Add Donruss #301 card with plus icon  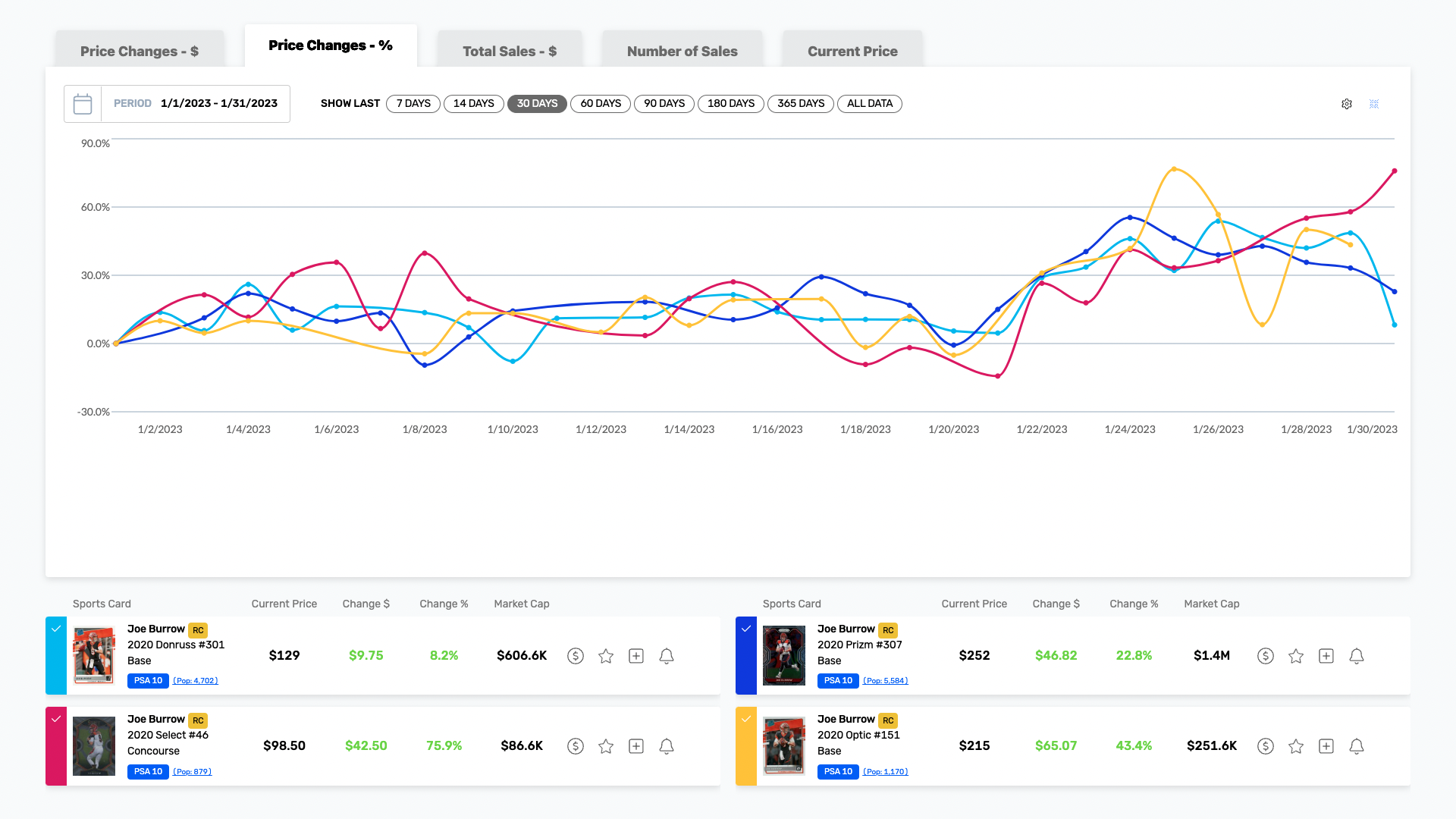(636, 656)
